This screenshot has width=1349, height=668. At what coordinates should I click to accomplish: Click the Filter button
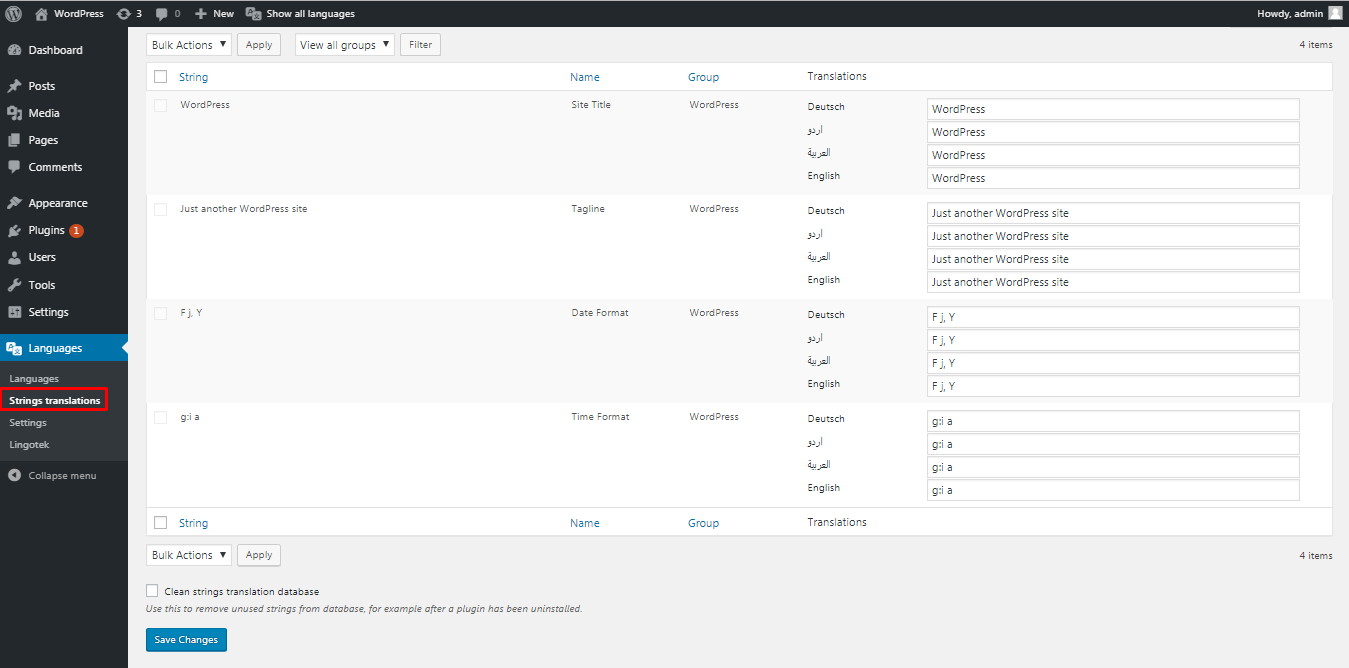(420, 45)
